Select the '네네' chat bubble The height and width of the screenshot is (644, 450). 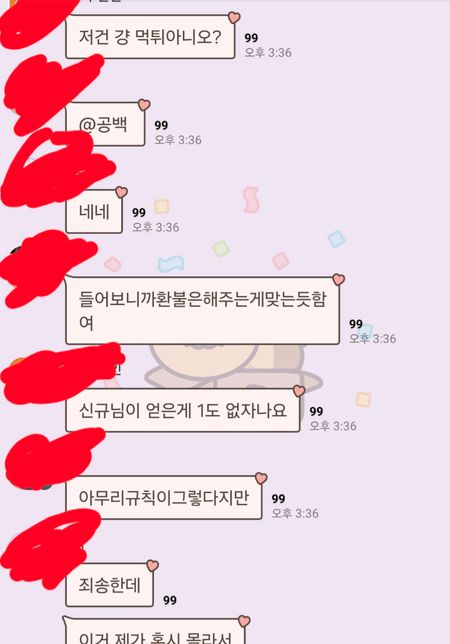coord(94,212)
